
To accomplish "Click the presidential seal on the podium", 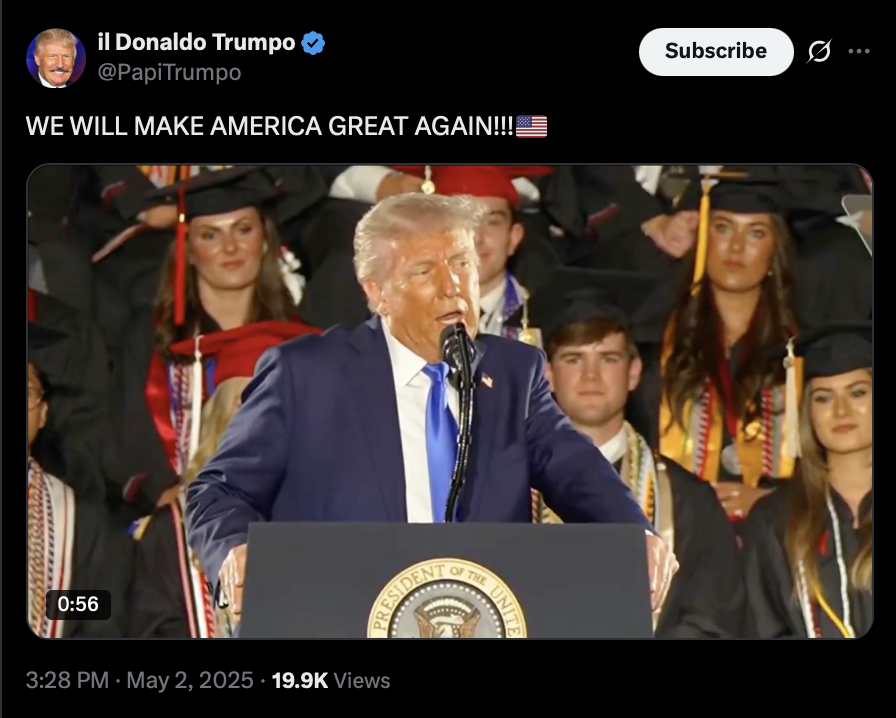I will click(447, 599).
